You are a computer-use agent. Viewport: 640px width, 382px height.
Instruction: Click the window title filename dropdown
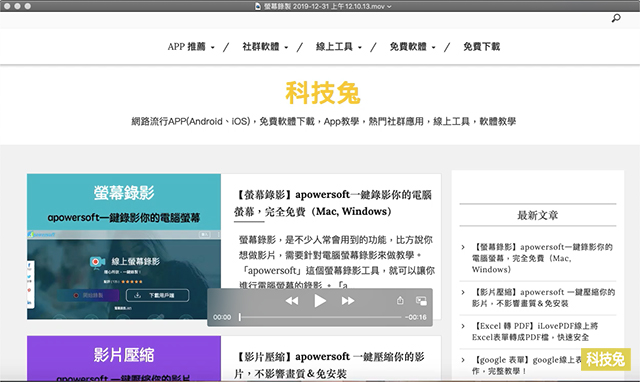[323, 6]
